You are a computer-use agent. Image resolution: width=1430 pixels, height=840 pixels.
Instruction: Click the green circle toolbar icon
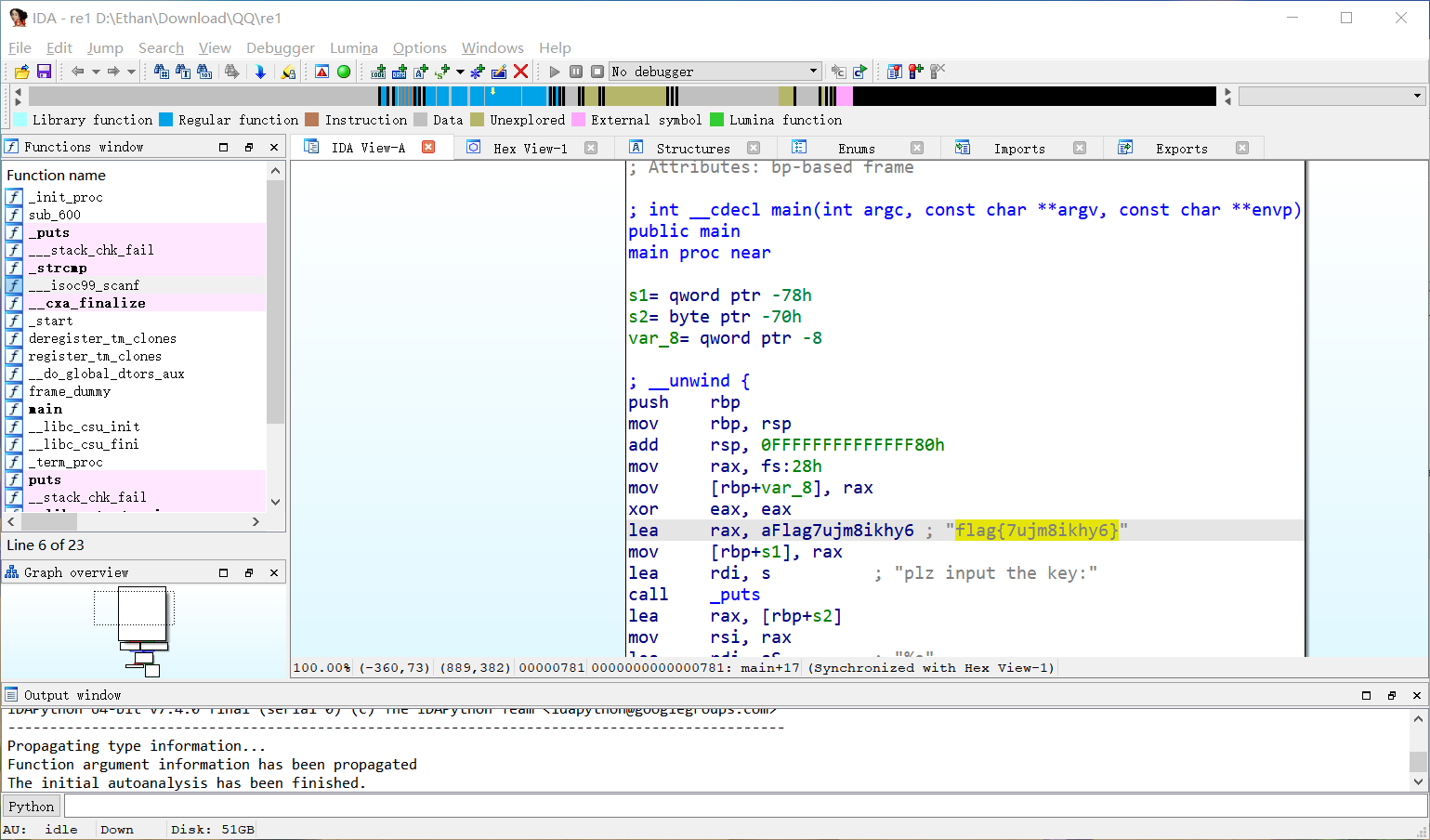click(x=344, y=72)
